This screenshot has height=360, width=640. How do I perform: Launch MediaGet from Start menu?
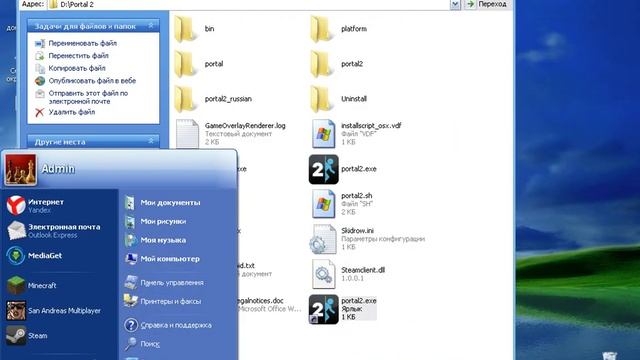click(35, 256)
